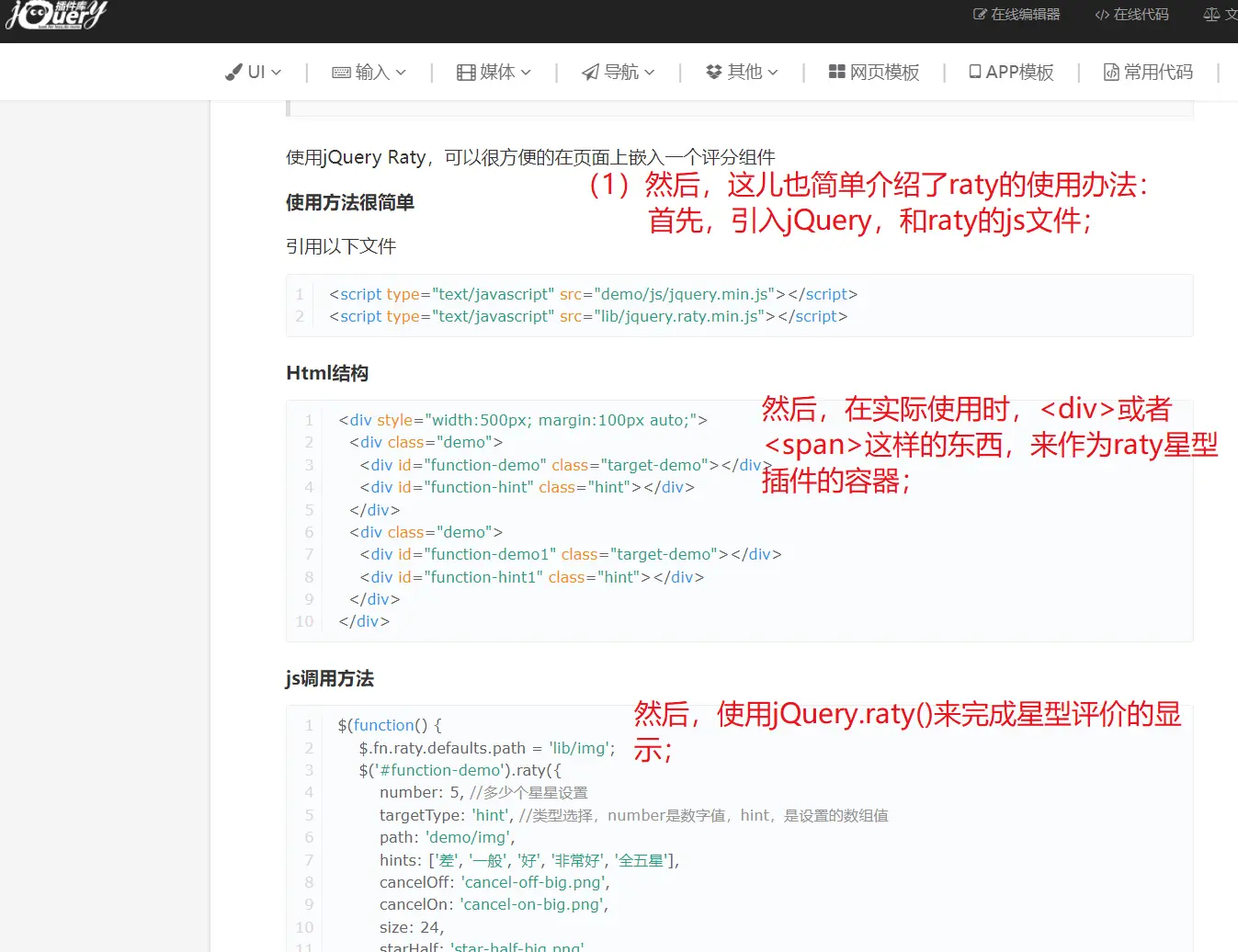Click the jquery.raty.min.js script code line
This screenshot has width=1238, height=952.
(588, 316)
